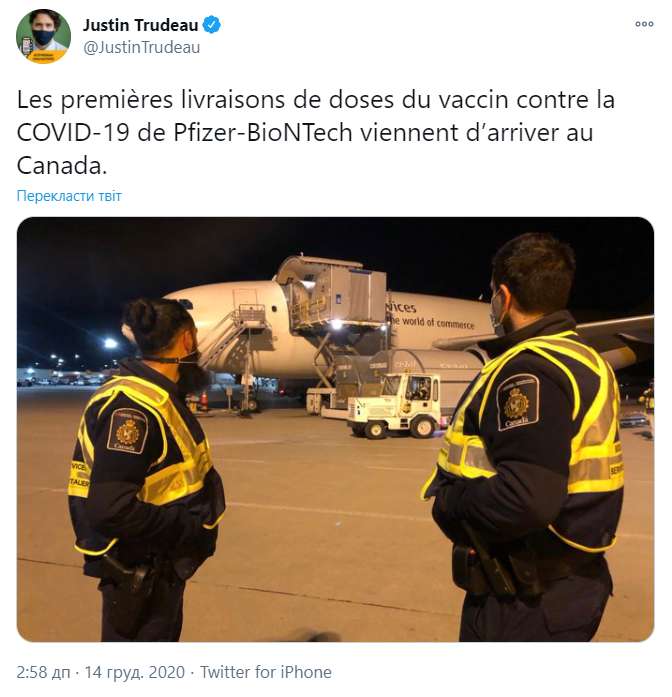Viewport: 672px width, 697px height.
Task: Select the word "Pfizer-BioNTech" in the tweet
Action: click(263, 133)
